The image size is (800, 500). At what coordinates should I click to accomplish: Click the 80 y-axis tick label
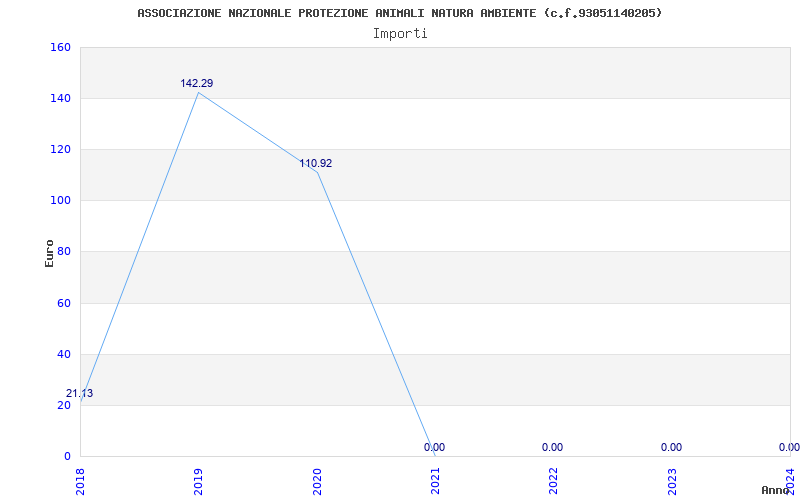[64, 252]
